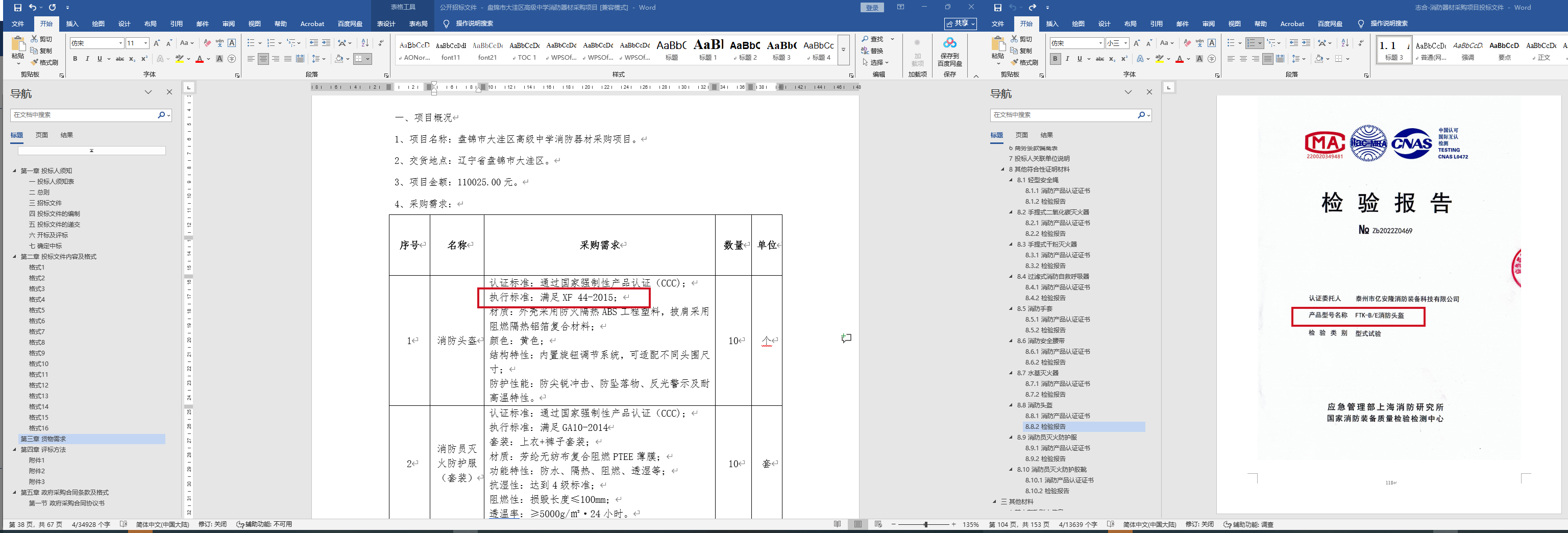Click the redo arrow in the 志合 window's quick access toolbar
1568x533 pixels.
coord(1033,7)
